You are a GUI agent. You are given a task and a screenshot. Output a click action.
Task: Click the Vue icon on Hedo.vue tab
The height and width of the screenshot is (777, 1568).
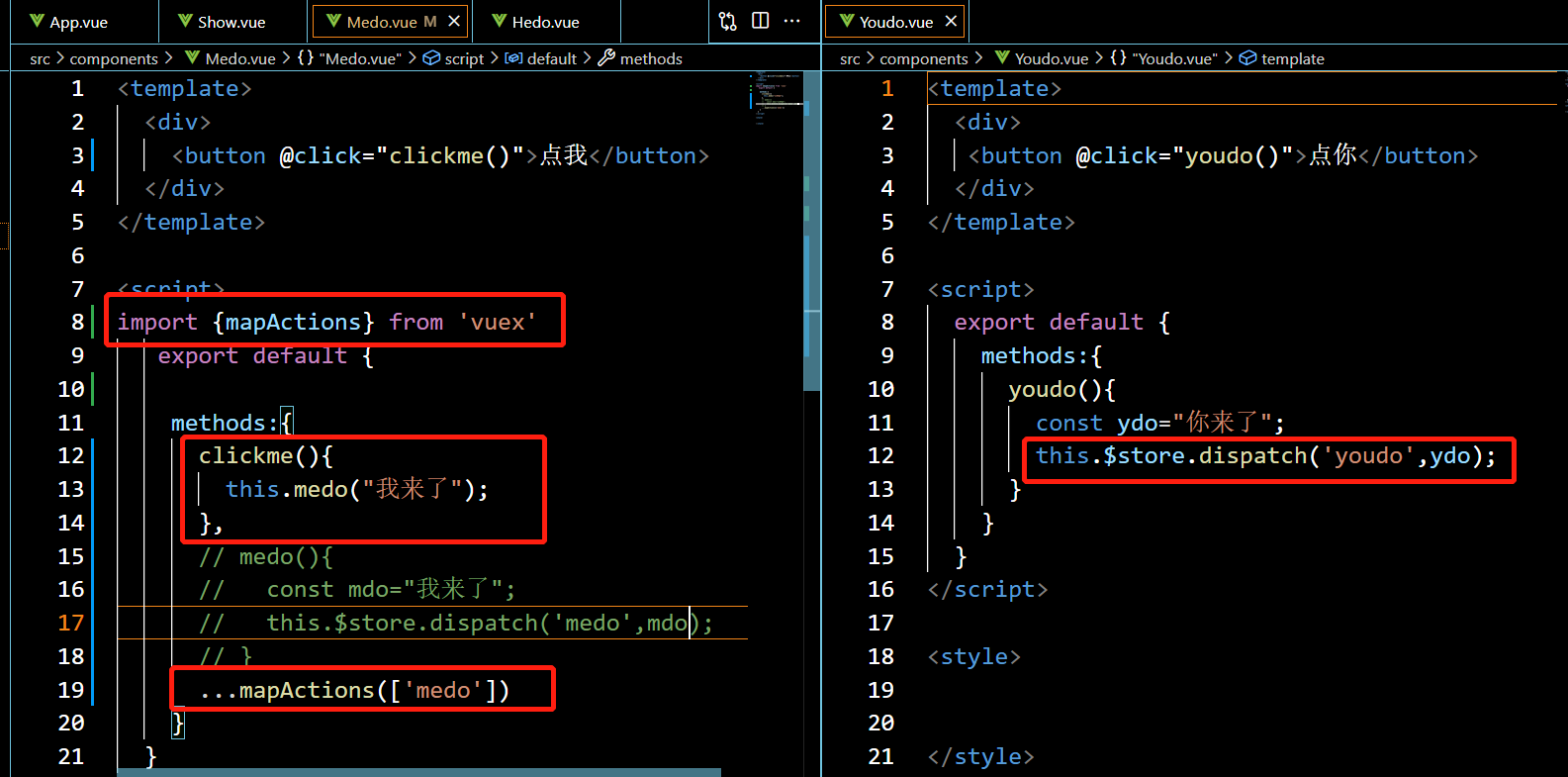pos(499,21)
